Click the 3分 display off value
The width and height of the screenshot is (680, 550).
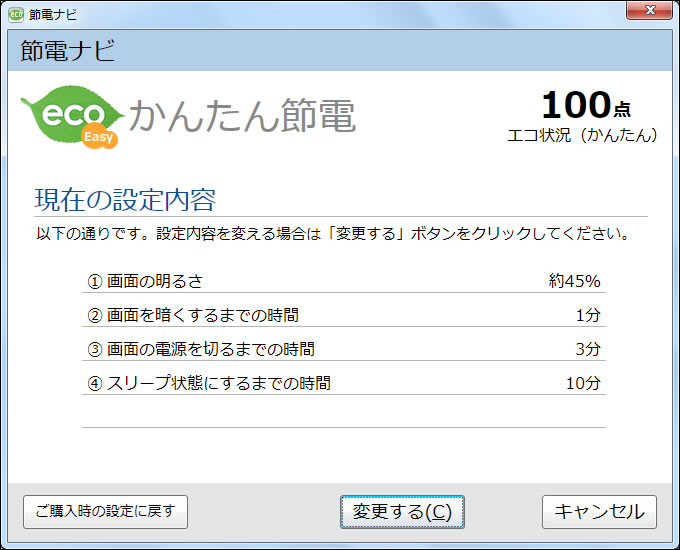588,349
